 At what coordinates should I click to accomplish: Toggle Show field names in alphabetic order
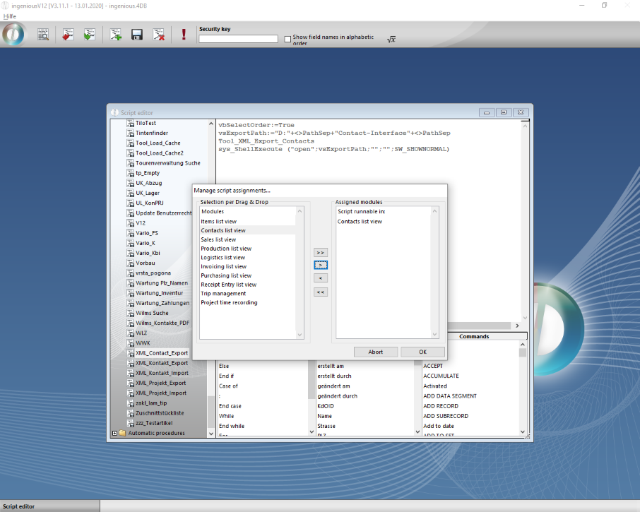click(x=287, y=39)
